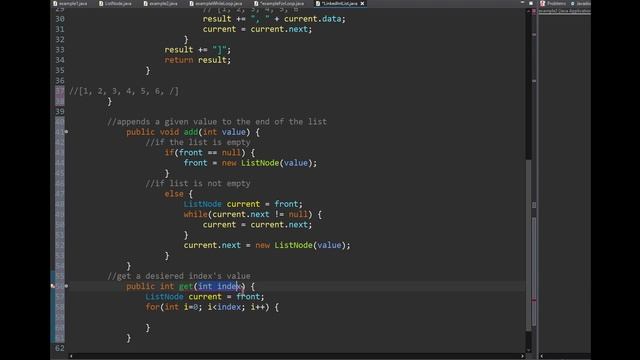The width and height of the screenshot is (640, 360).
Task: Click line number 36 in the gutter
Action: coord(60,80)
